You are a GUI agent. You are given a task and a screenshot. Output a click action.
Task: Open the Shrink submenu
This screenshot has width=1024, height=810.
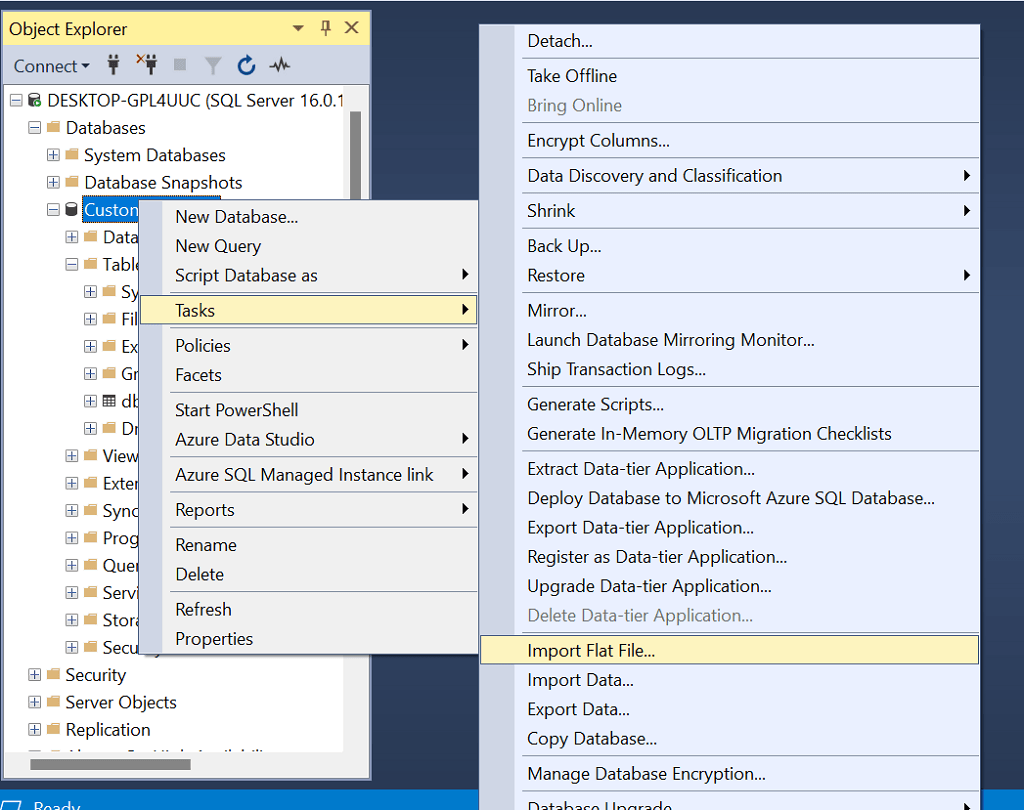[729, 211]
